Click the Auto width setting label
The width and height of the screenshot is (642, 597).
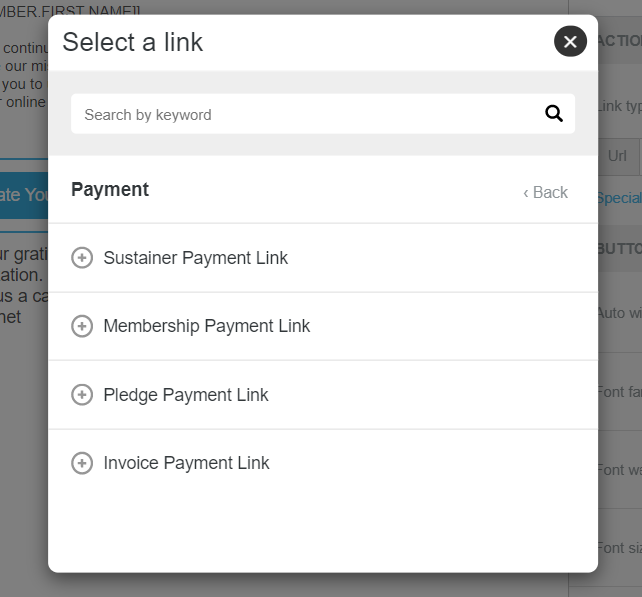coord(619,313)
